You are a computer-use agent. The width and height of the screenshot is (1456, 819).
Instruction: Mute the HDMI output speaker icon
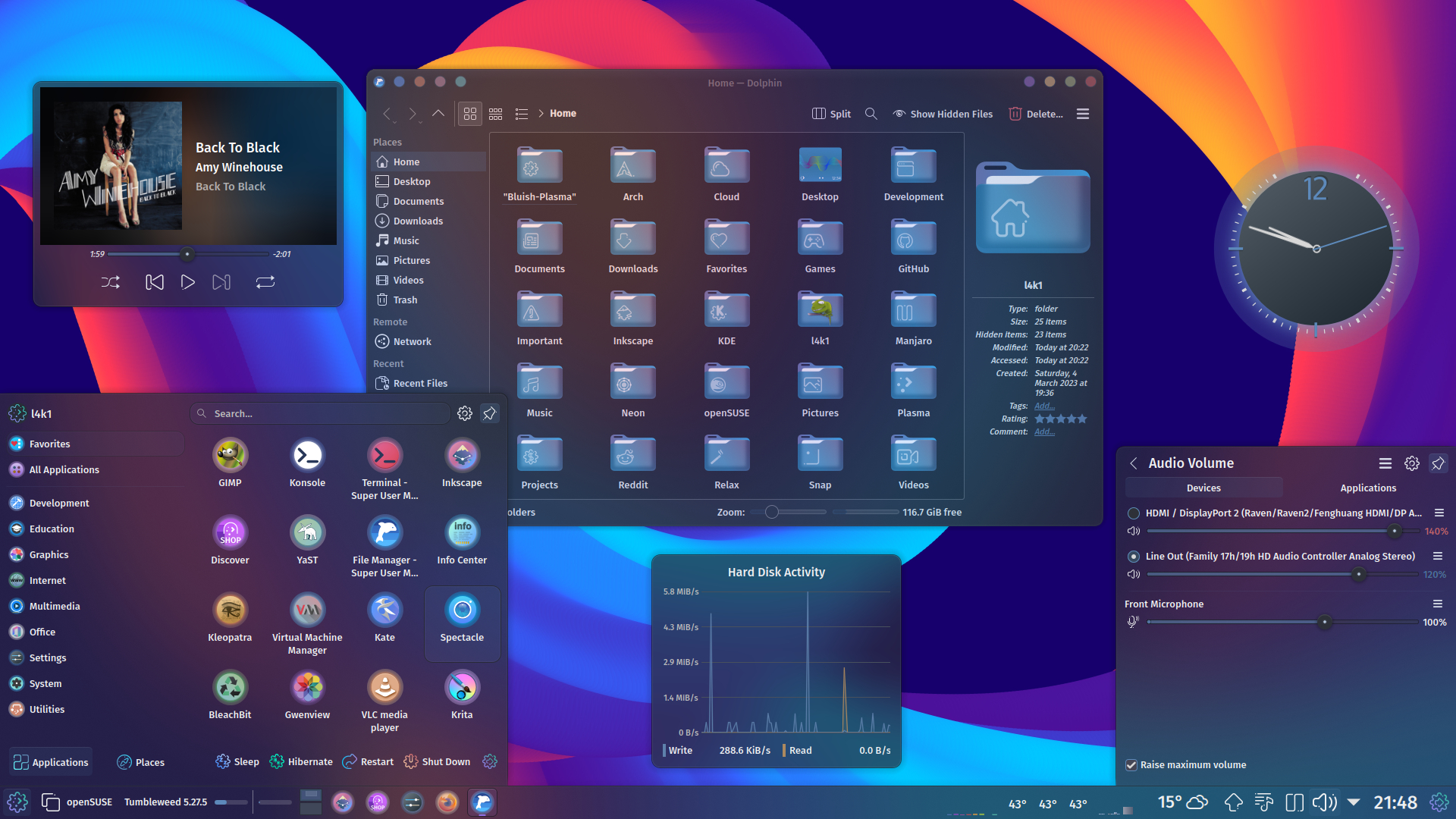(1134, 532)
